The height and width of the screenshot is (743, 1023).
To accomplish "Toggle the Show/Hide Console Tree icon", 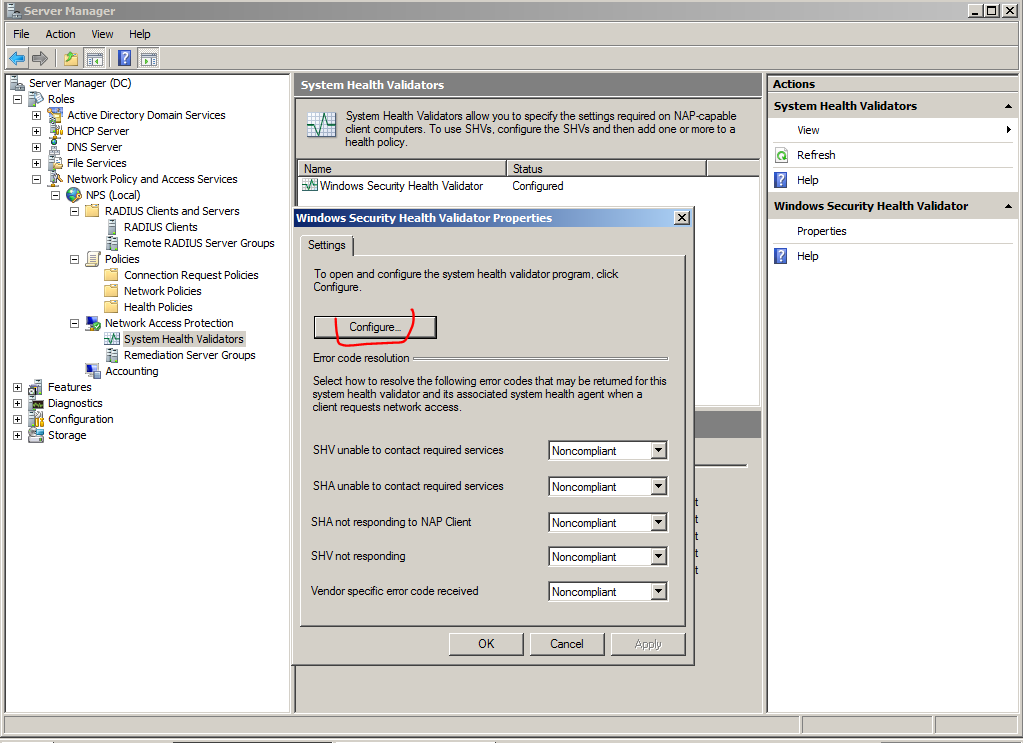I will pos(94,59).
